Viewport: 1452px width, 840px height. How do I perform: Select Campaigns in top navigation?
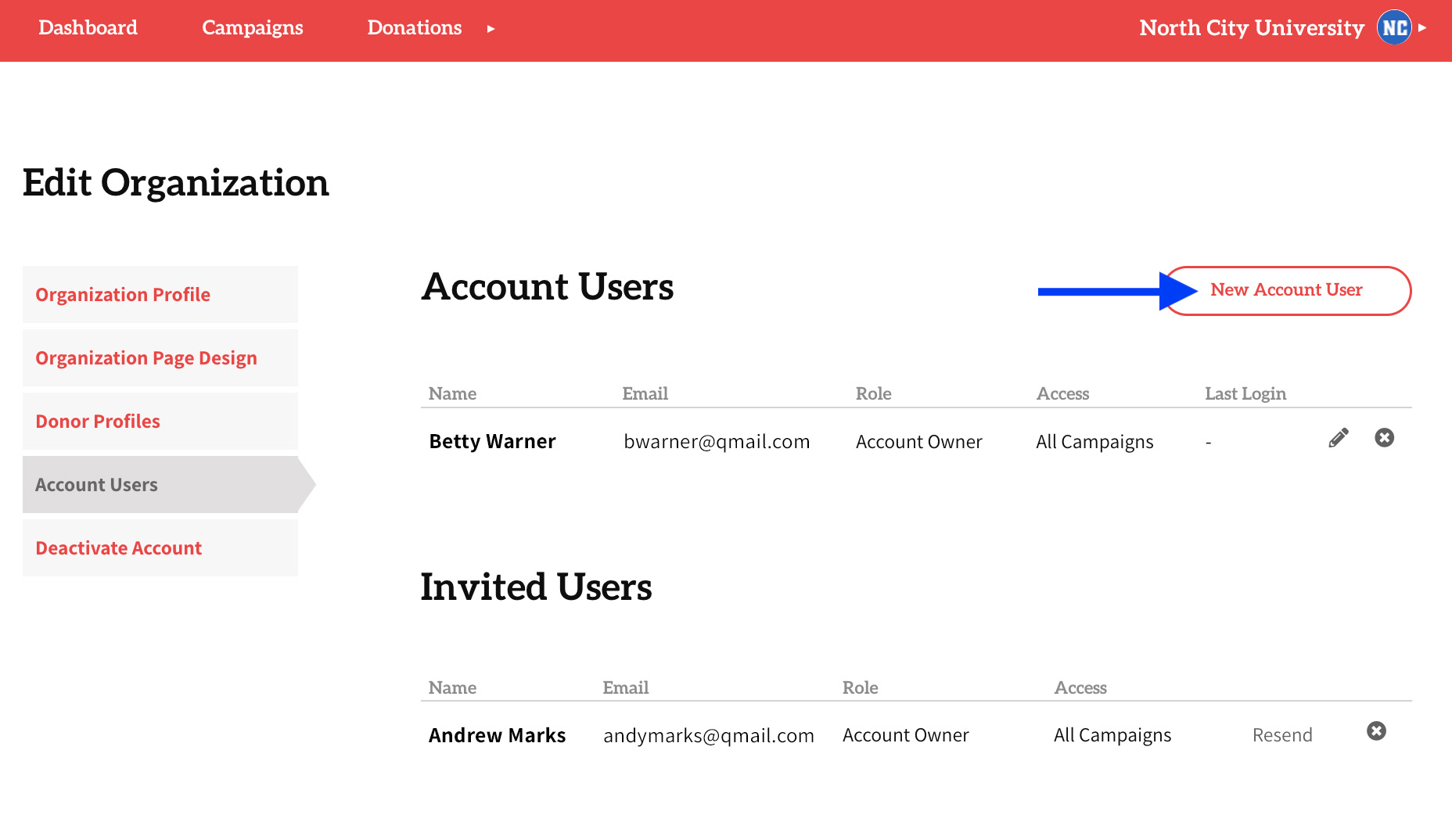tap(252, 28)
